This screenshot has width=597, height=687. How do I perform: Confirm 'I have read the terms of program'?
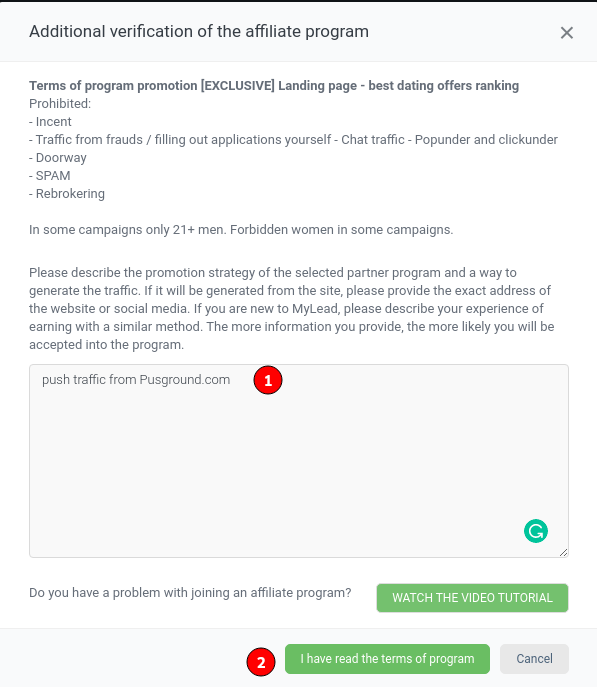click(x=387, y=659)
